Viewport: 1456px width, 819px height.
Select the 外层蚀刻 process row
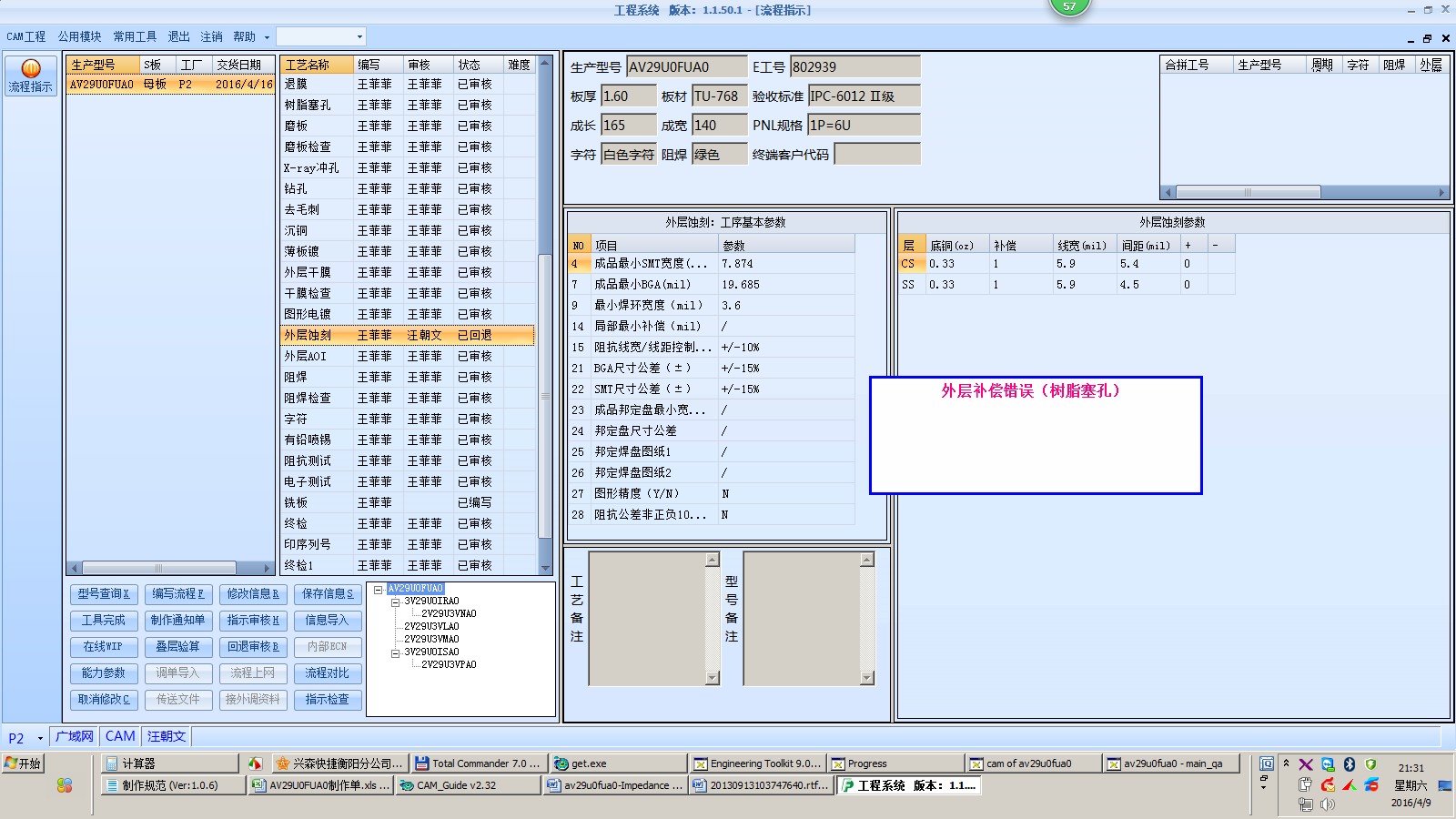click(408, 336)
